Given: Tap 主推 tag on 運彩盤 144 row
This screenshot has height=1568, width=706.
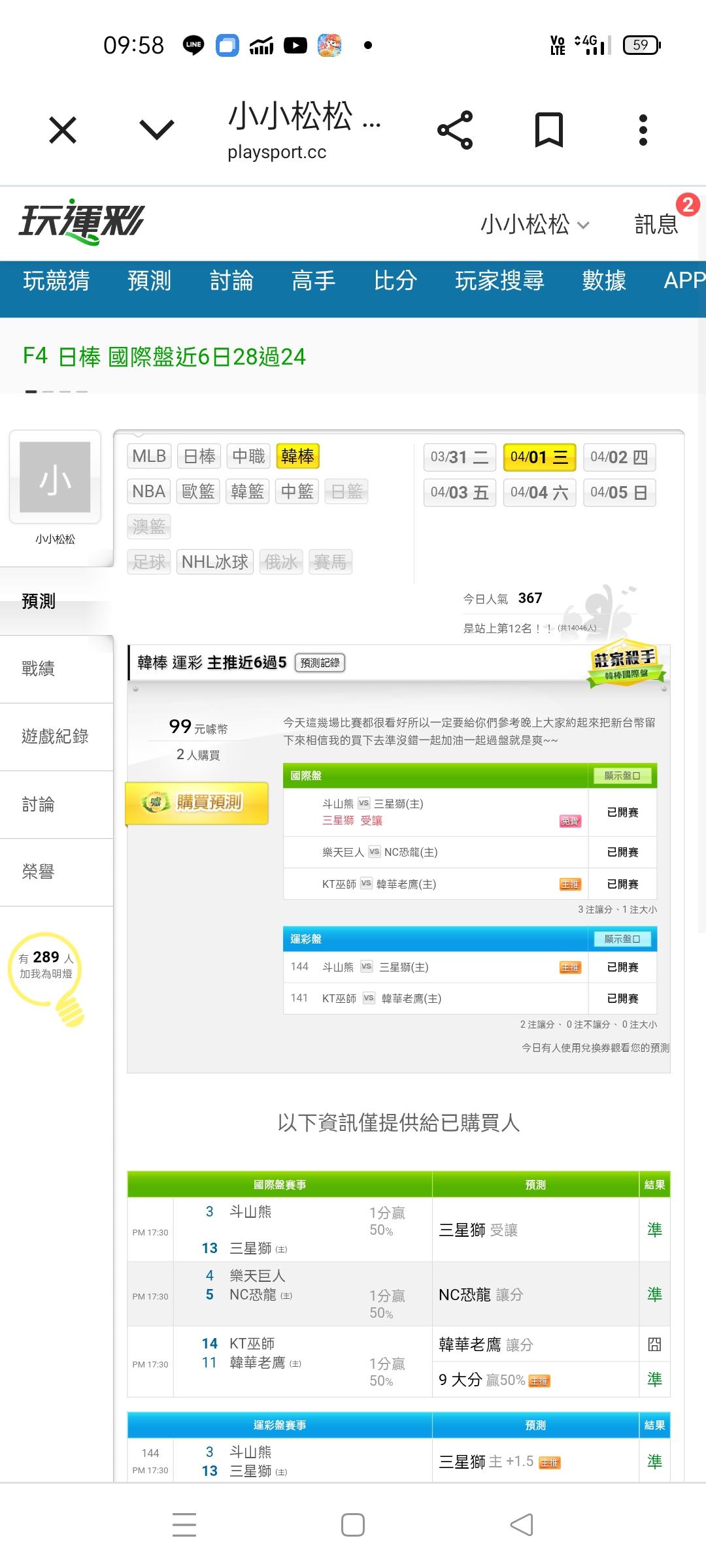Looking at the screenshot, I should pyautogui.click(x=570, y=968).
